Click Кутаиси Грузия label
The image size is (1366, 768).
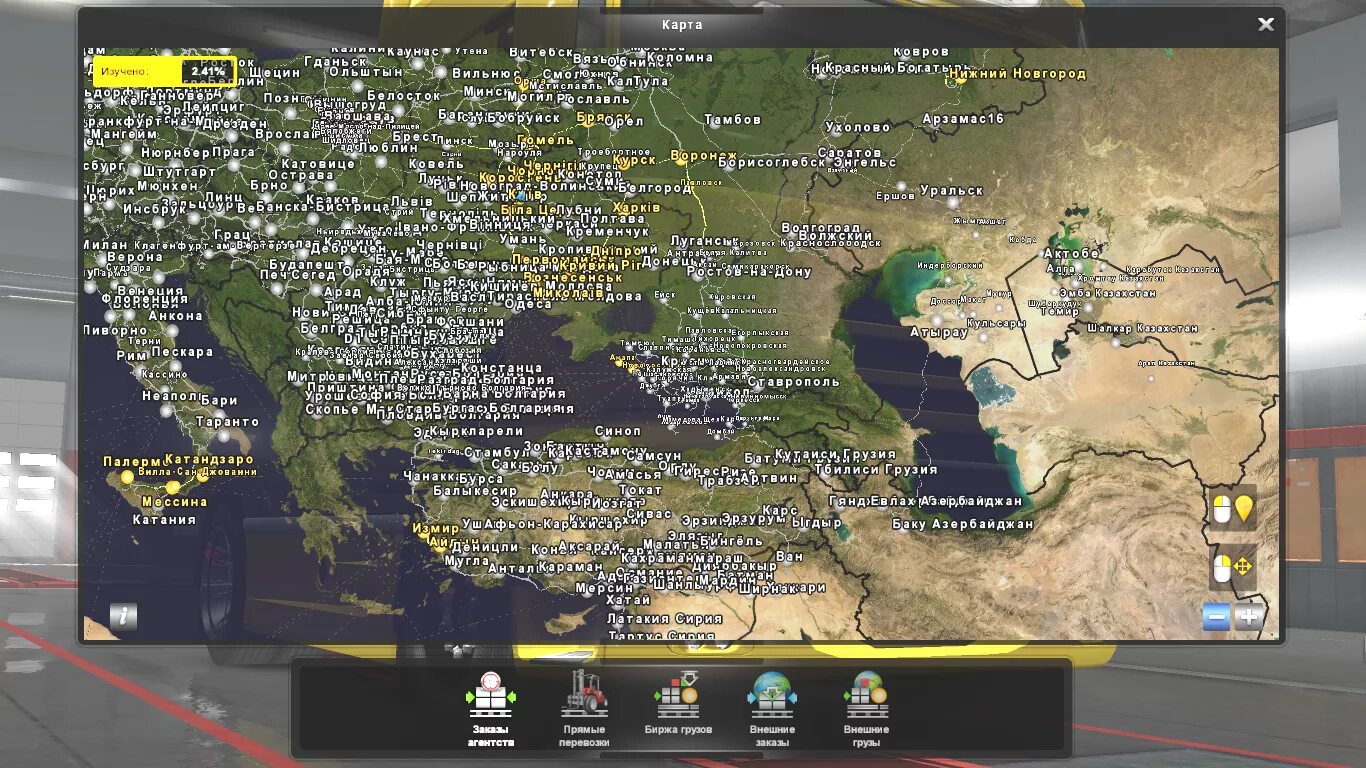pos(836,454)
